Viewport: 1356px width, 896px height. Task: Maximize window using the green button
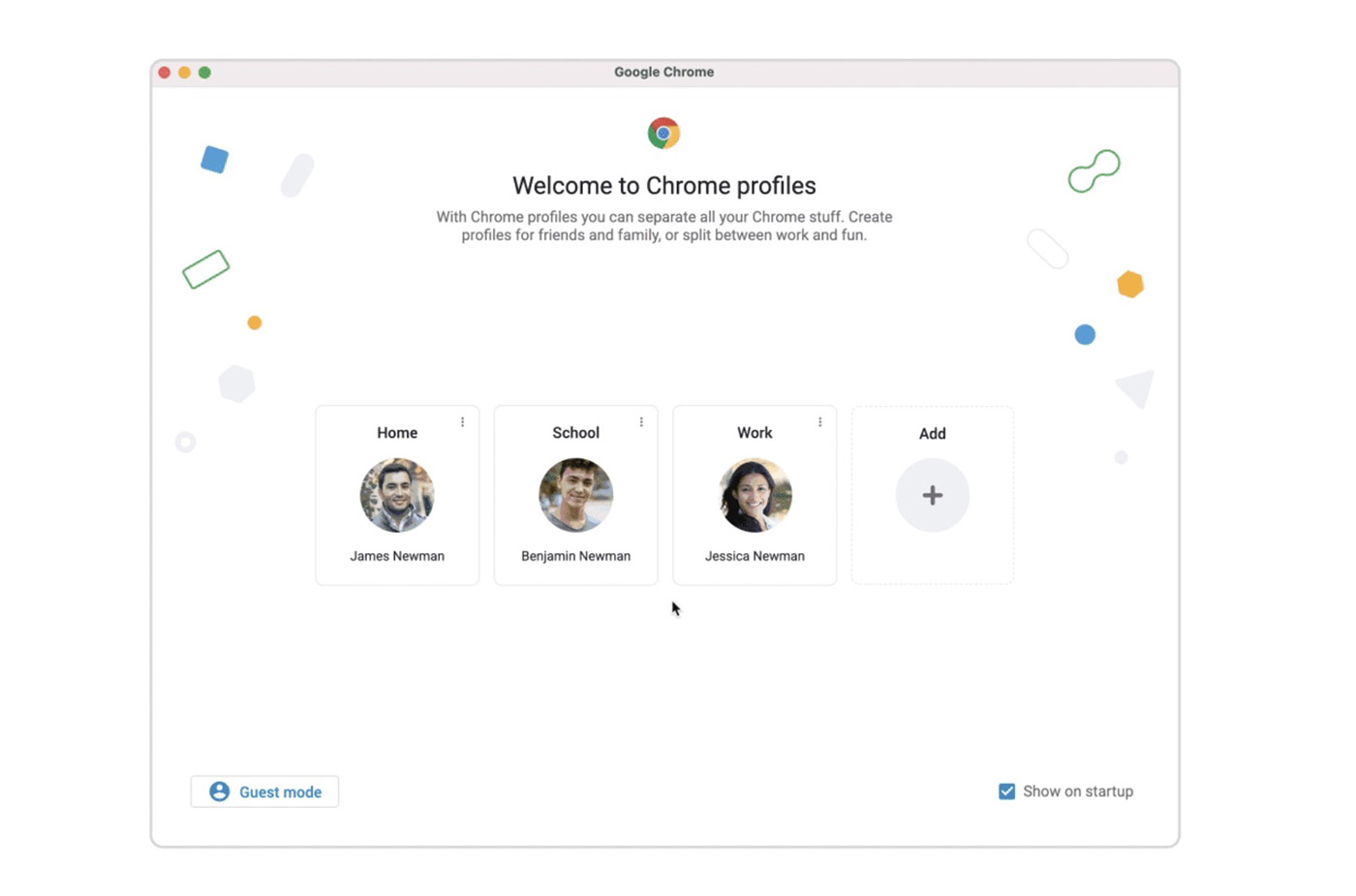point(204,73)
